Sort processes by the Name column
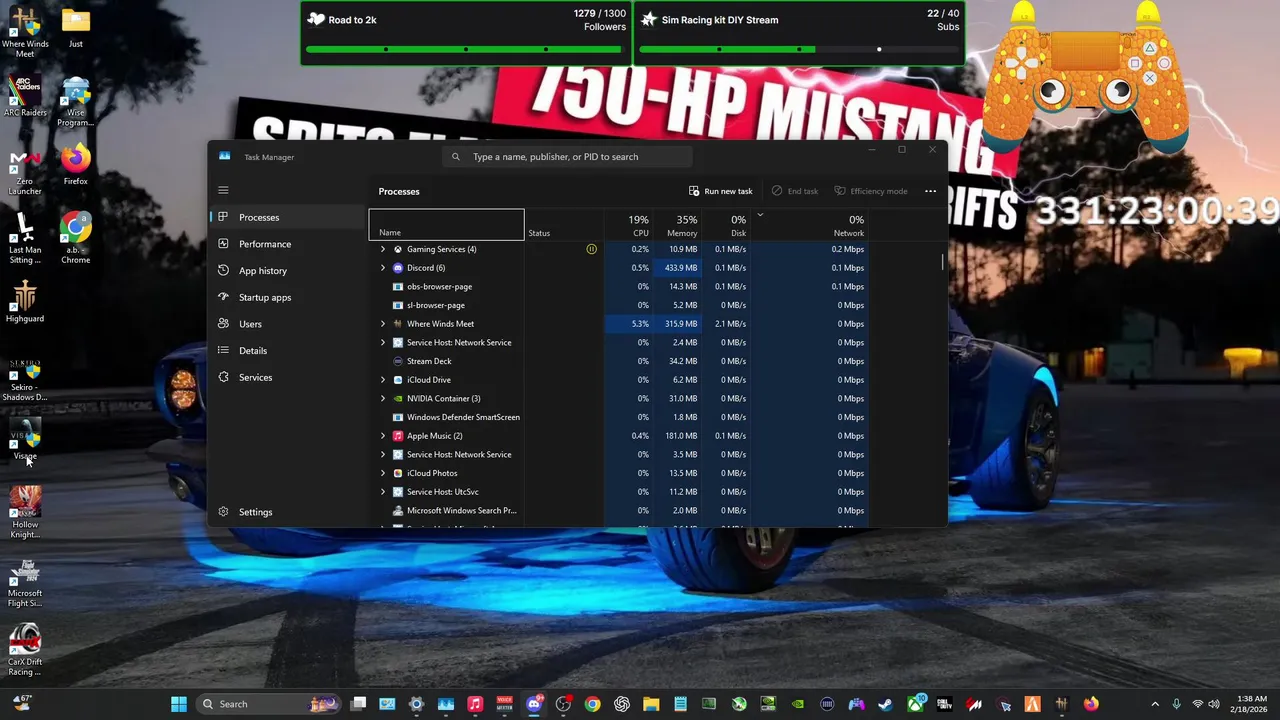 [x=446, y=225]
